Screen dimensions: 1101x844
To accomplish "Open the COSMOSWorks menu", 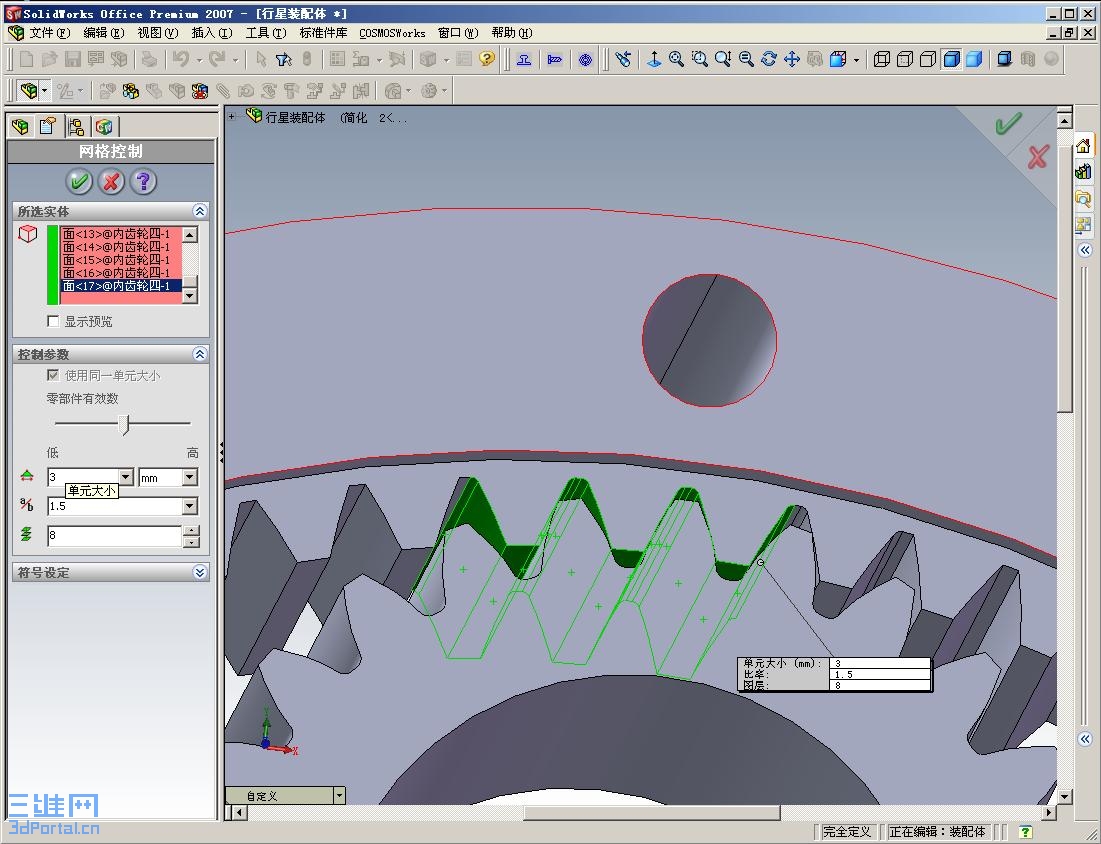I will (x=393, y=33).
